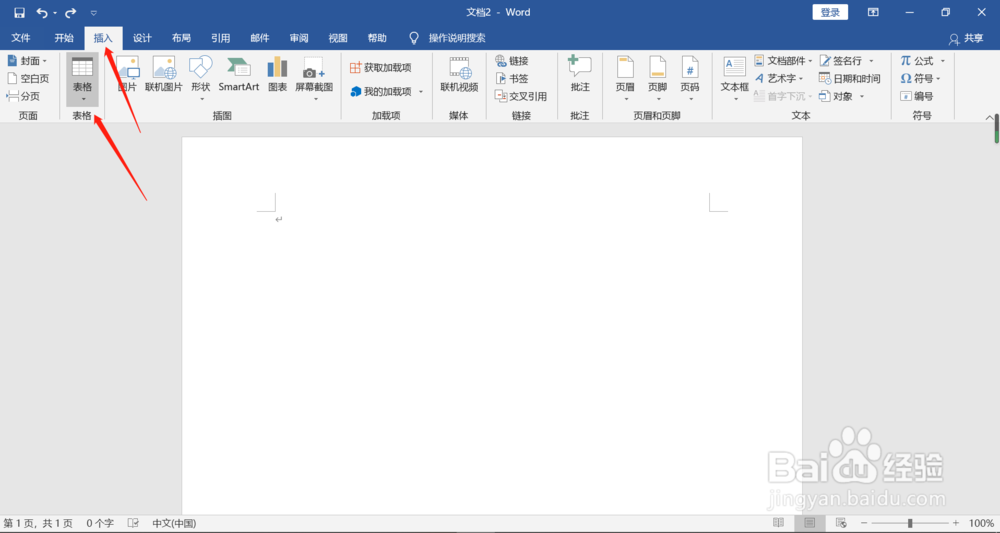Collapse the ribbon with the chevron
This screenshot has width=1000, height=533.
click(989, 117)
